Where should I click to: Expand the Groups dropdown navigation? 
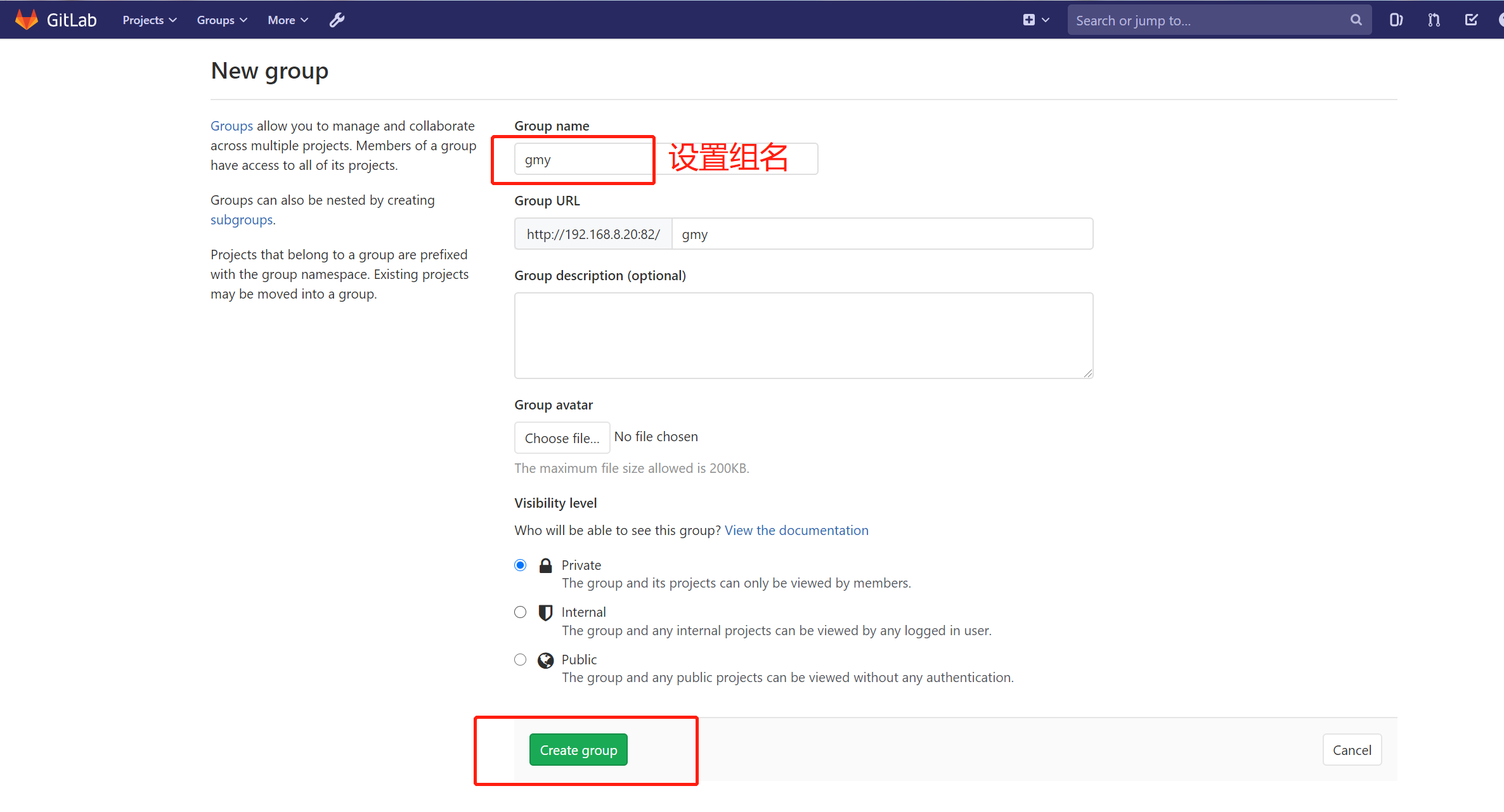[x=221, y=19]
